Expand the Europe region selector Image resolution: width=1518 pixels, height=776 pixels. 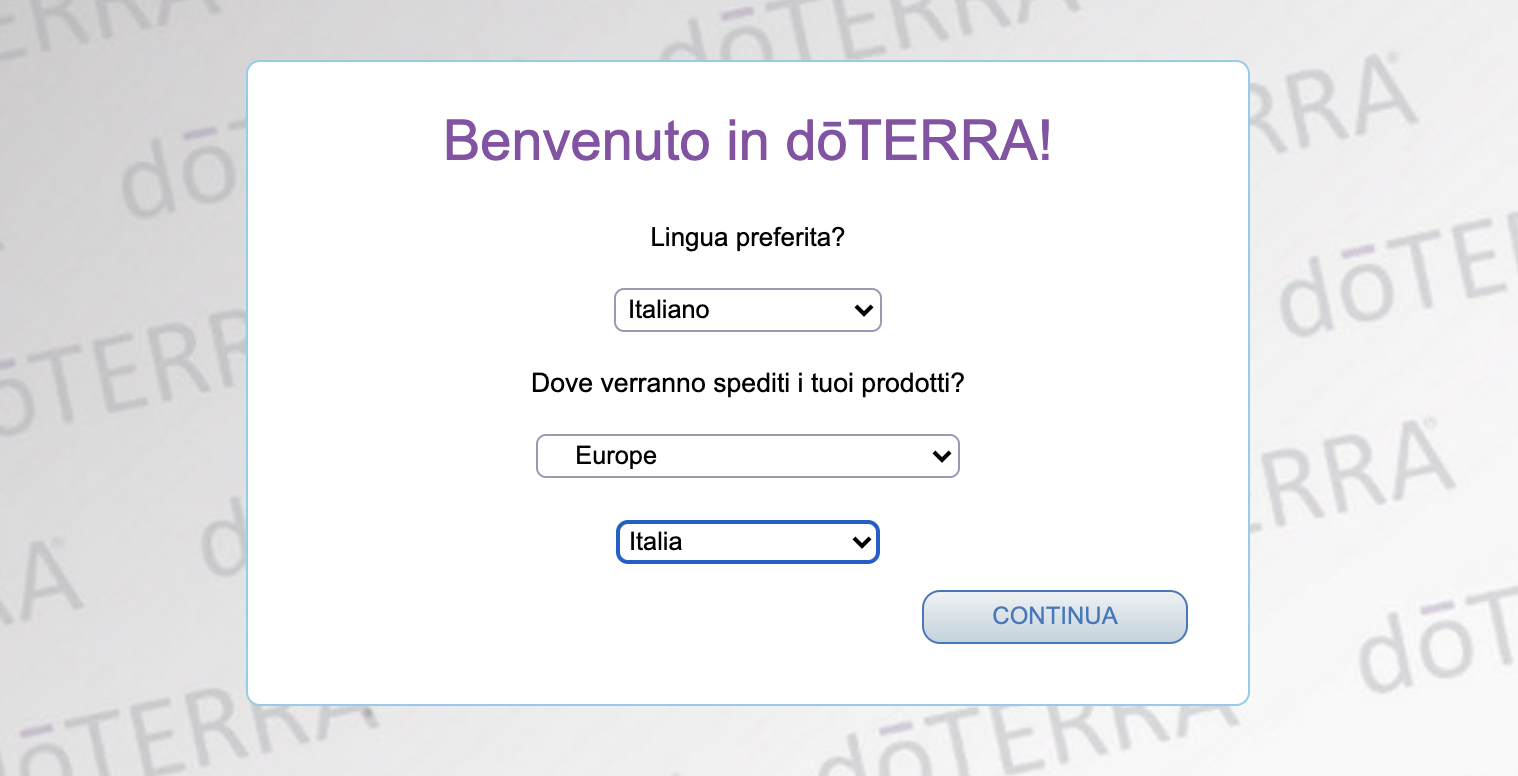748,456
